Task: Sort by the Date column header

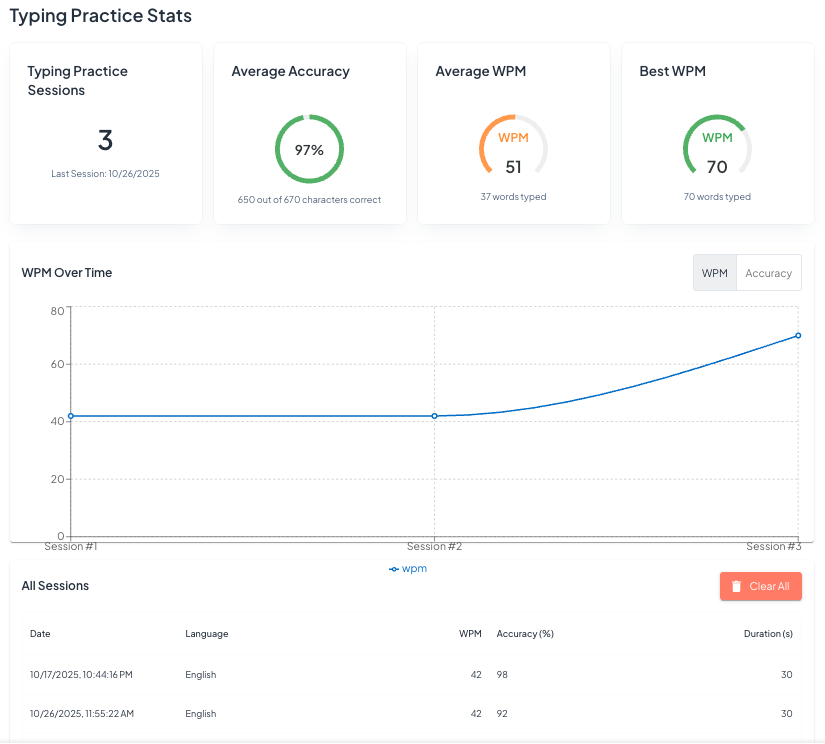Action: click(40, 634)
